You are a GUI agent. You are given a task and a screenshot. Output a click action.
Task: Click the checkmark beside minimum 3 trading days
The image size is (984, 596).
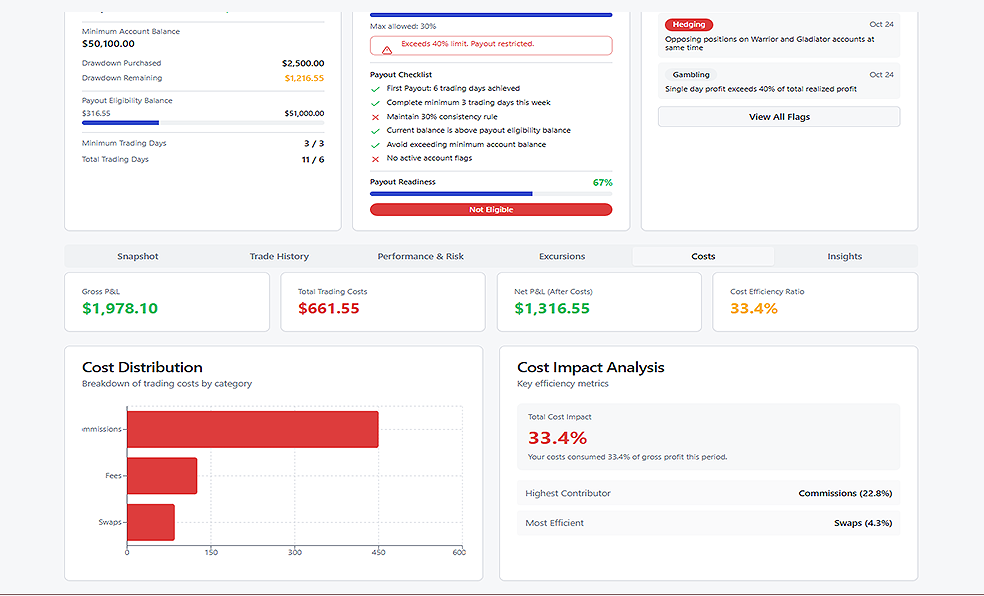coord(376,103)
